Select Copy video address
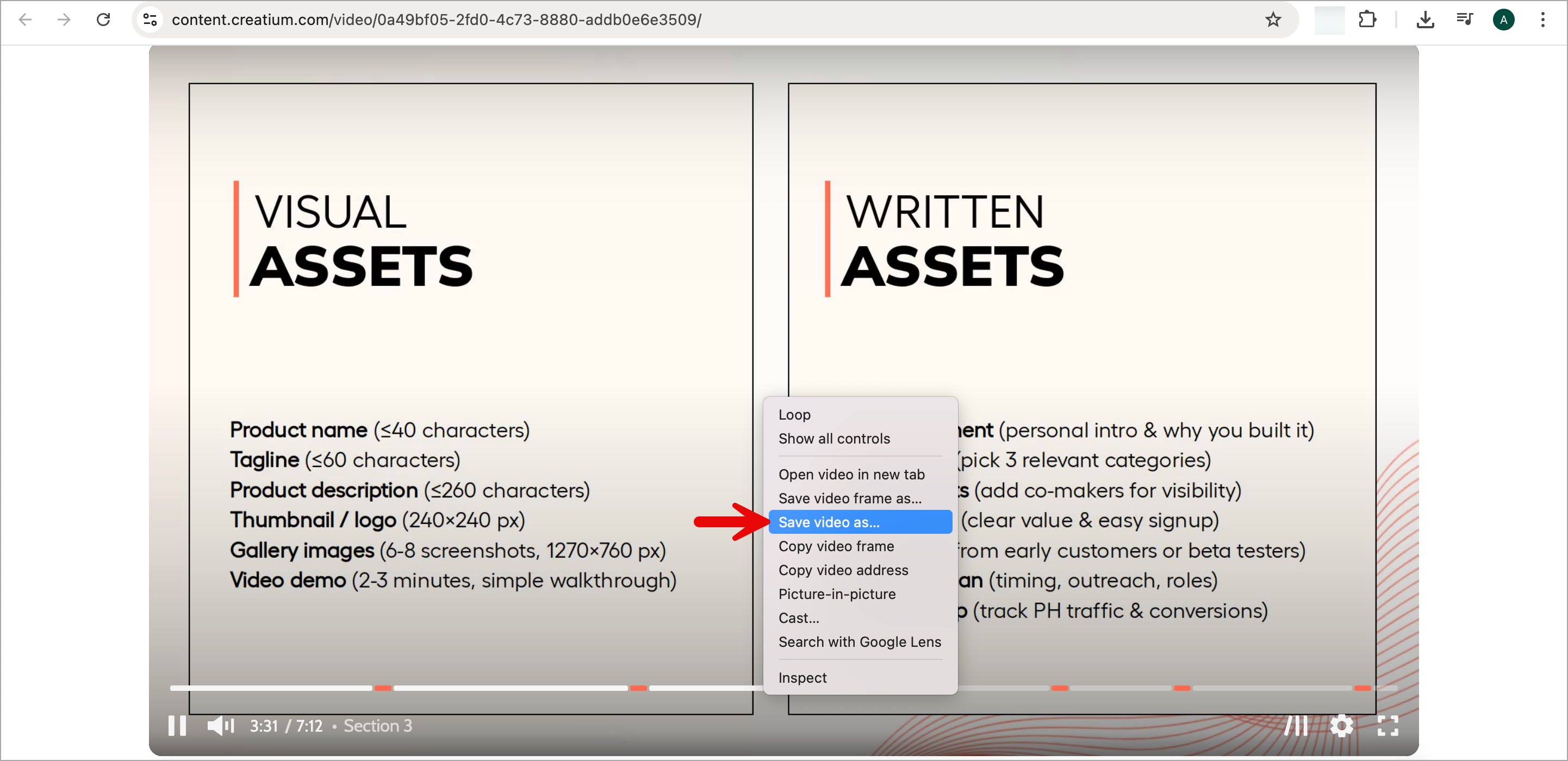 click(x=842, y=570)
